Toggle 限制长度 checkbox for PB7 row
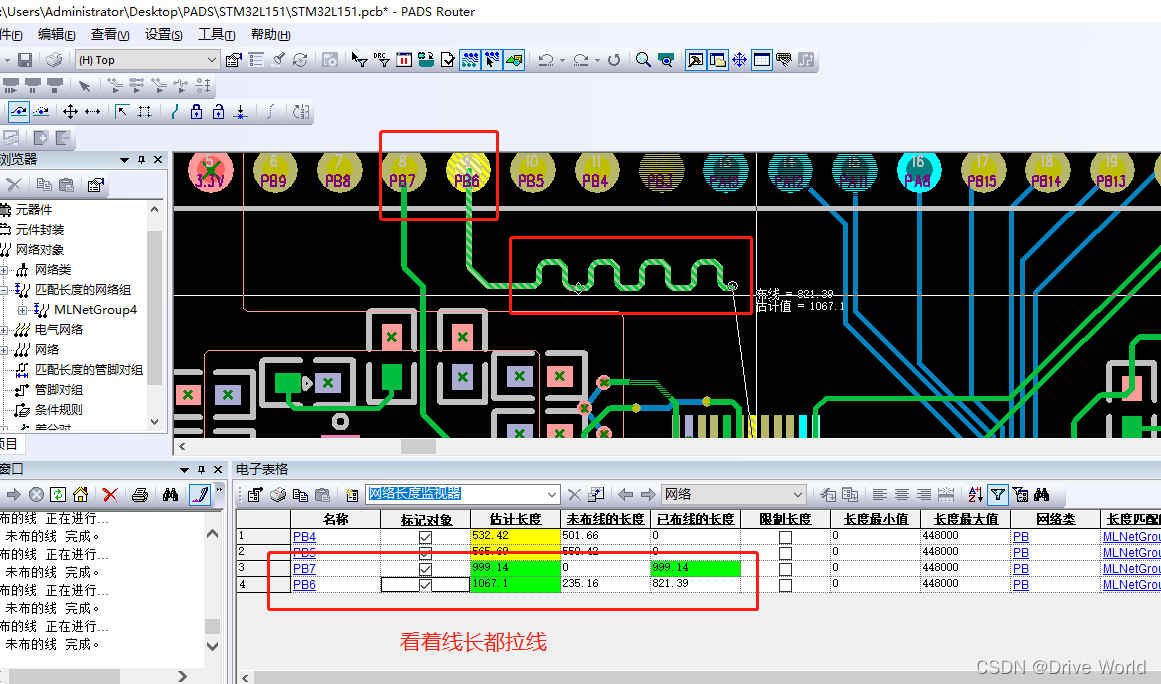This screenshot has height=684, width=1161. tap(786, 569)
